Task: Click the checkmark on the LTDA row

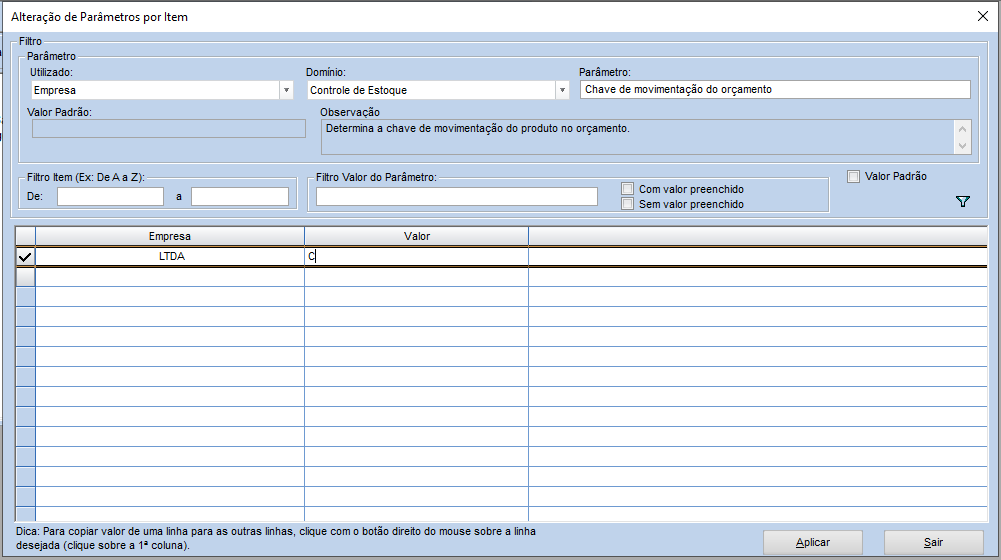Action: pyautogui.click(x=26, y=256)
